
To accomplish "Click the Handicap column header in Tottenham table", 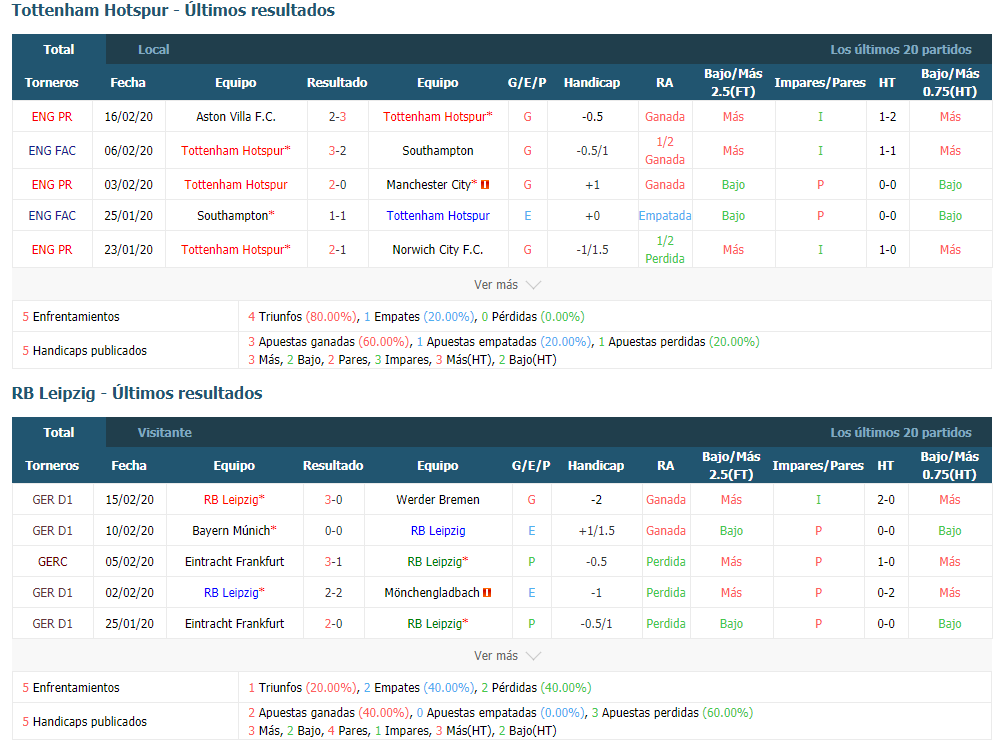I will (x=592, y=83).
